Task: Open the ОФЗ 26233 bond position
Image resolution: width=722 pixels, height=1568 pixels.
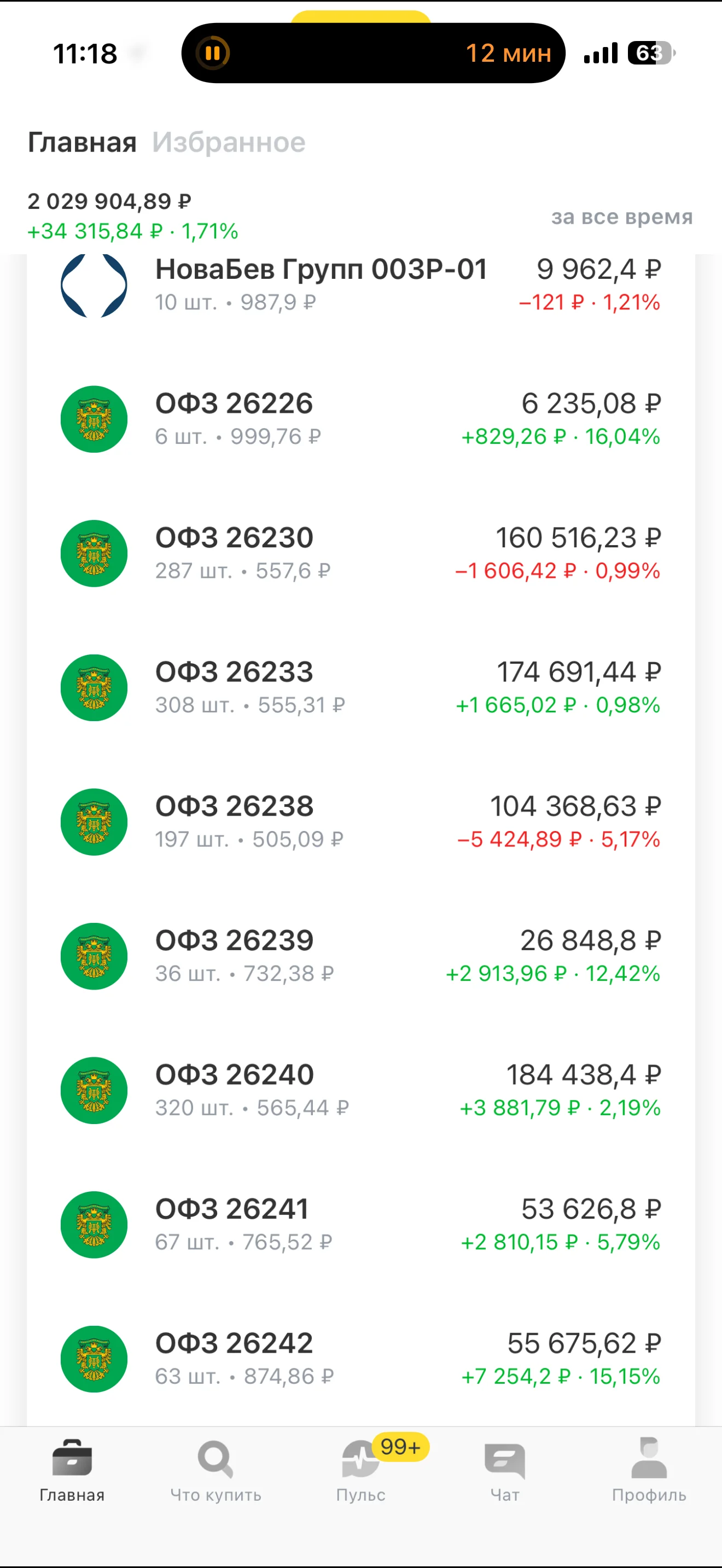Action: tap(361, 688)
